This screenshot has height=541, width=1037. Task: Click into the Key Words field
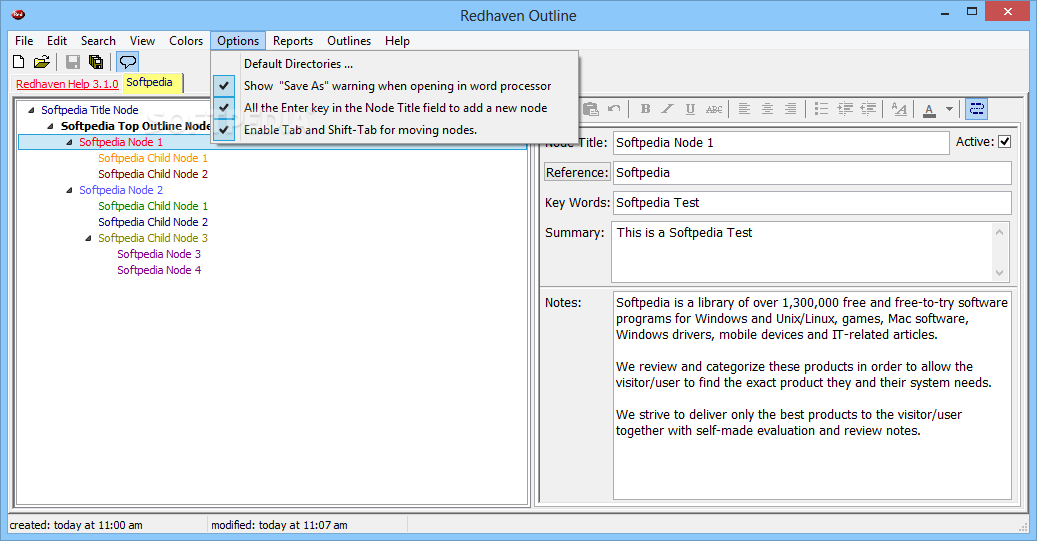coord(812,203)
